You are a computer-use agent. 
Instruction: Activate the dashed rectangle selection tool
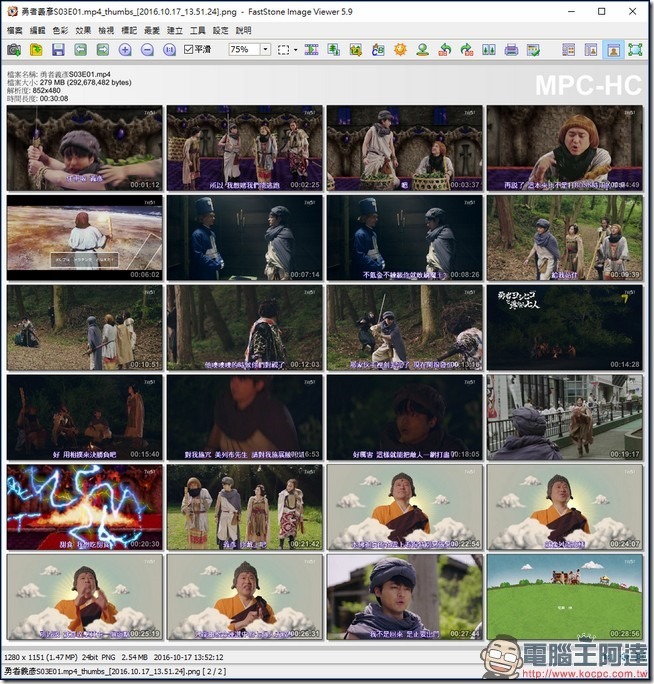point(284,50)
